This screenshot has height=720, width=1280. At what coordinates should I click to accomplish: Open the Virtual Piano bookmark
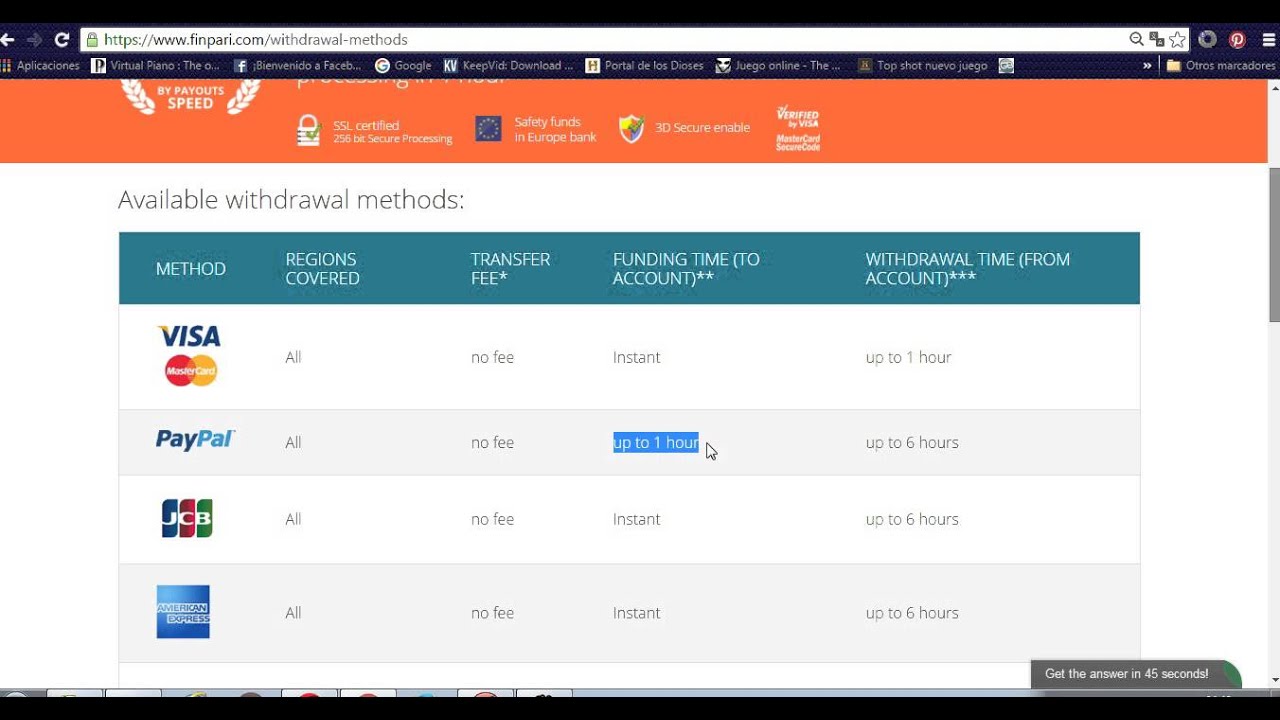(x=155, y=66)
